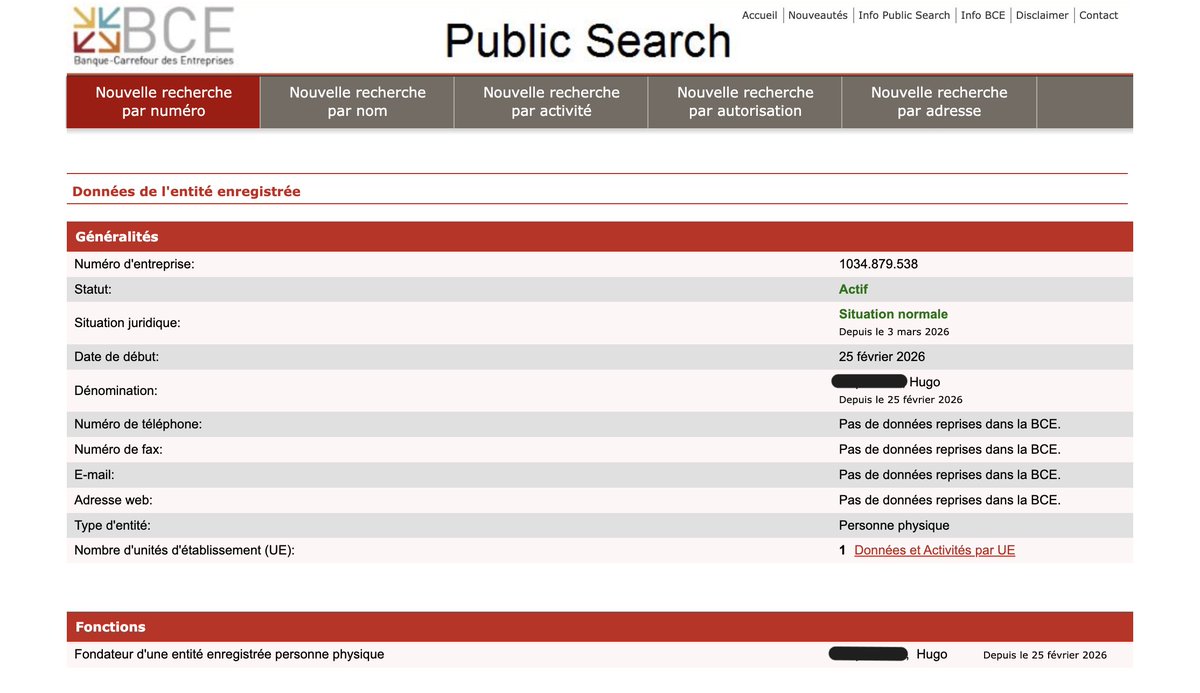Click Personne physique entity type value
The image size is (1200, 693).
coord(894,525)
